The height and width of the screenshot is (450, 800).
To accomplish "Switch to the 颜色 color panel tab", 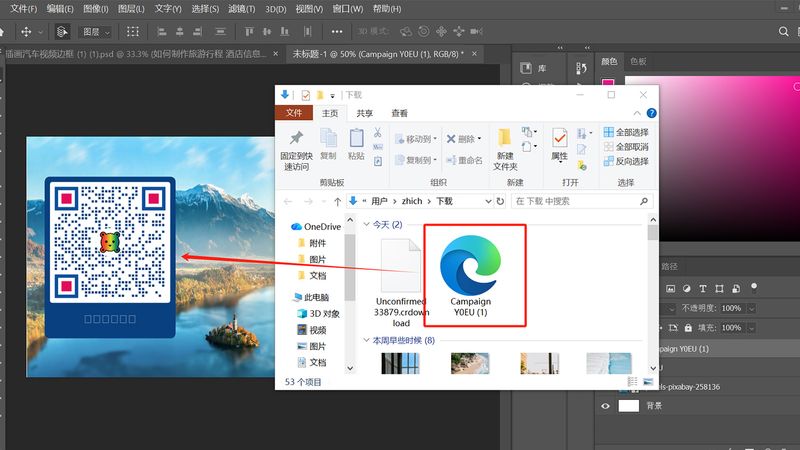I will [x=609, y=61].
